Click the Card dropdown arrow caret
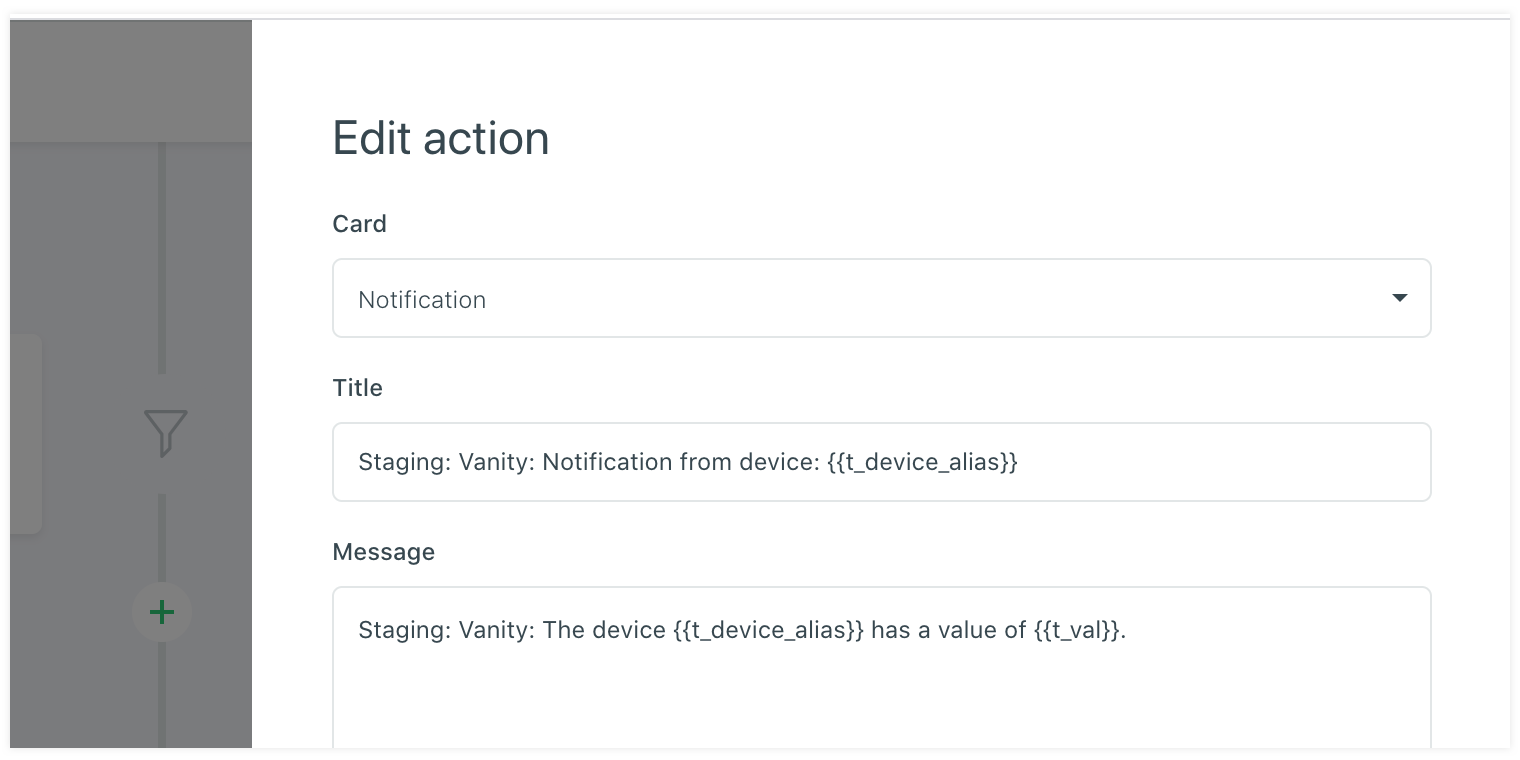The width and height of the screenshot is (1520, 760). (x=1399, y=298)
